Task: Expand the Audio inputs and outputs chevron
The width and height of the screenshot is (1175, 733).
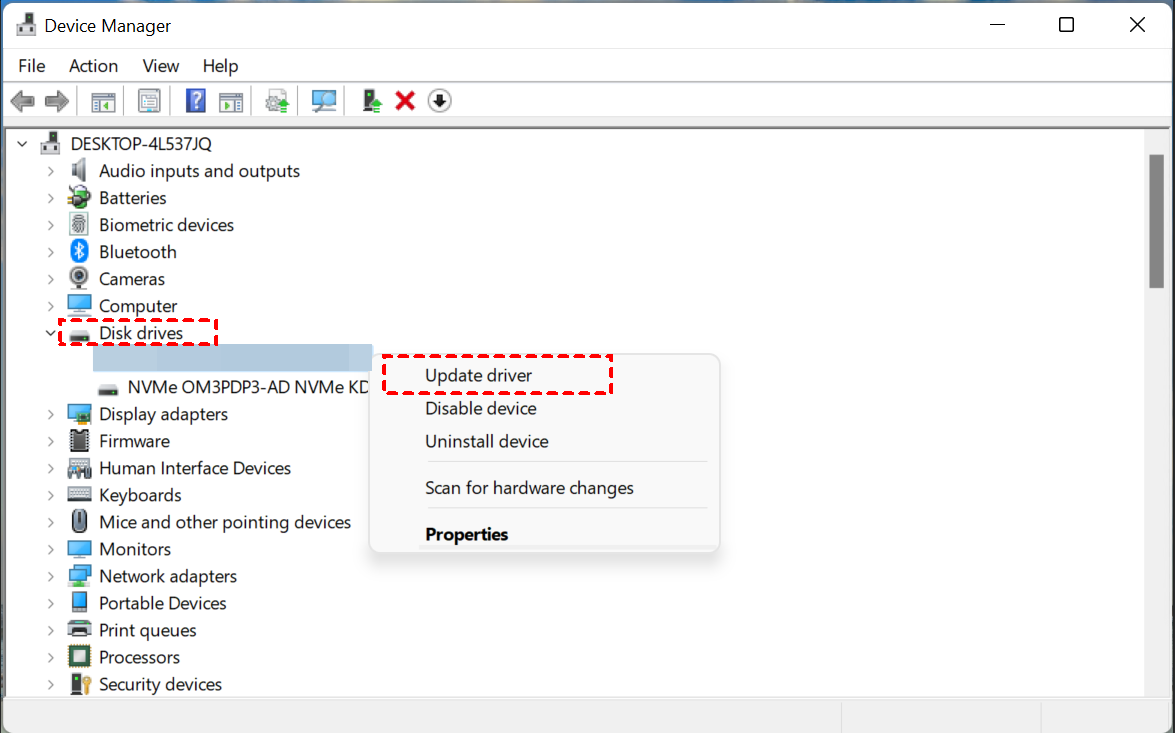Action: tap(50, 171)
